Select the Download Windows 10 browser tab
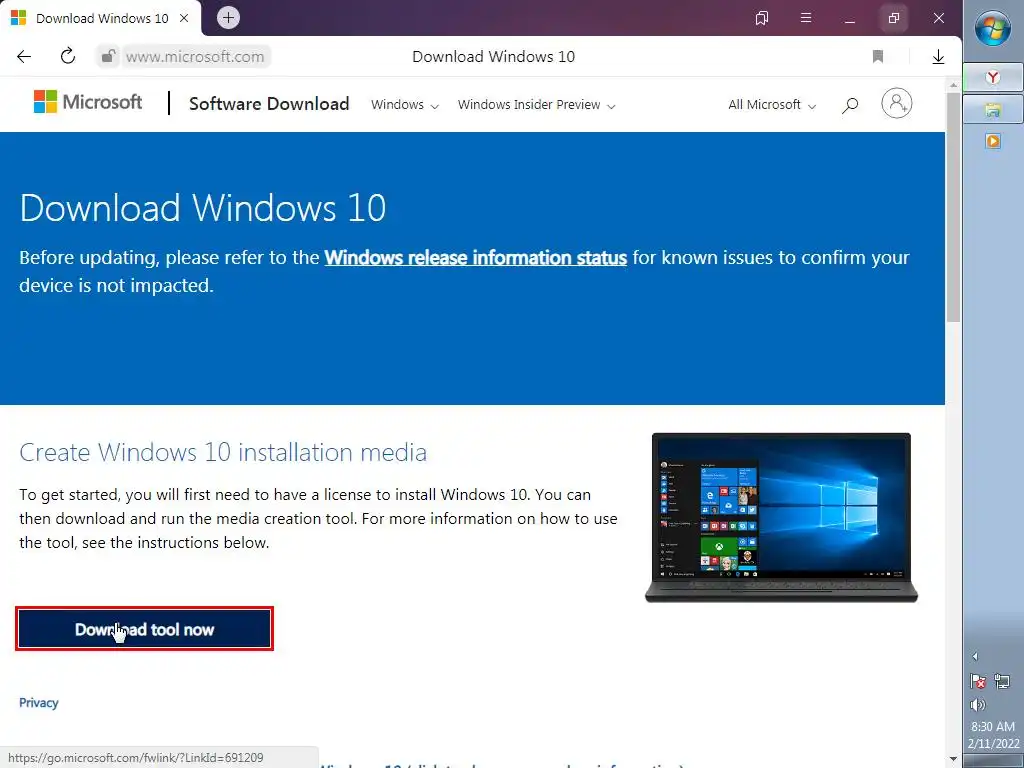The height and width of the screenshot is (768, 1024). [101, 18]
